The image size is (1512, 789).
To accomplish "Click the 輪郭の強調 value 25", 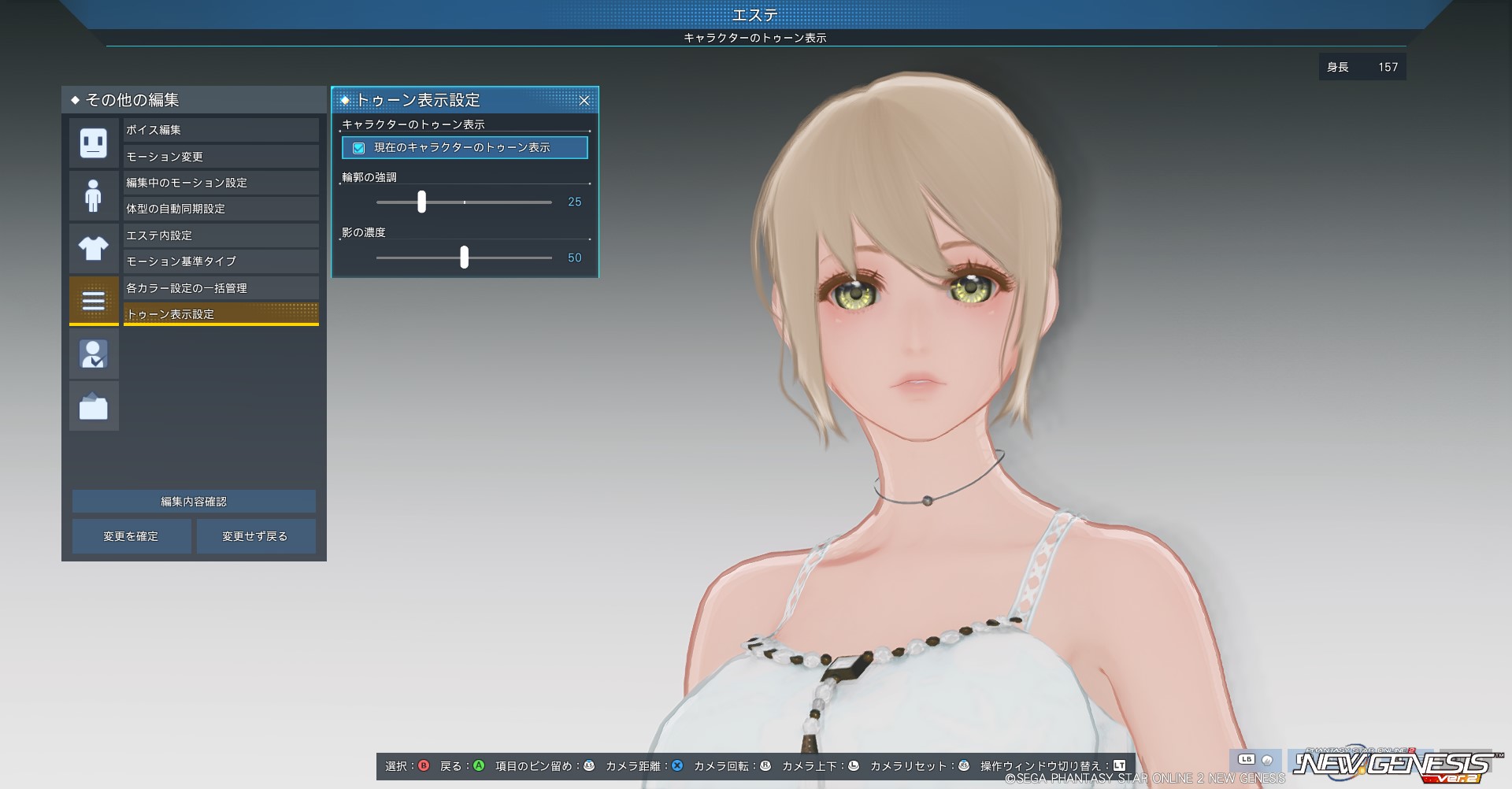I will pyautogui.click(x=575, y=202).
